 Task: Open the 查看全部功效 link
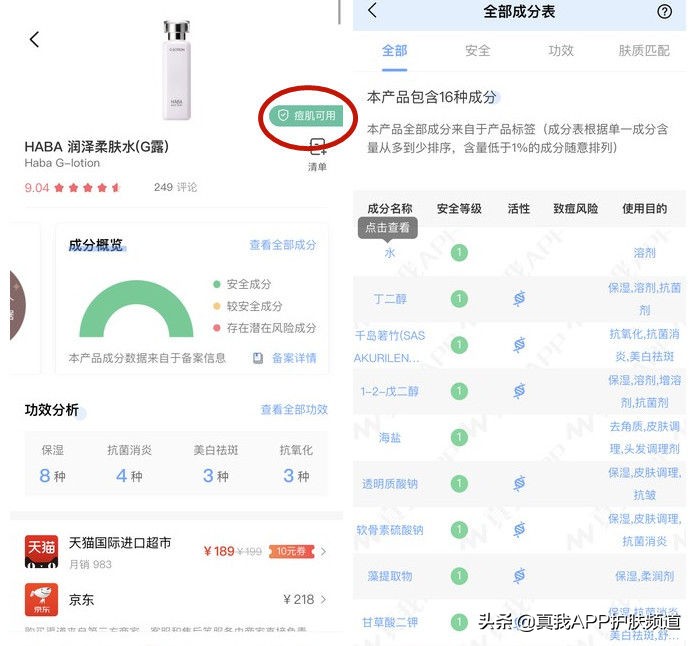tap(294, 409)
